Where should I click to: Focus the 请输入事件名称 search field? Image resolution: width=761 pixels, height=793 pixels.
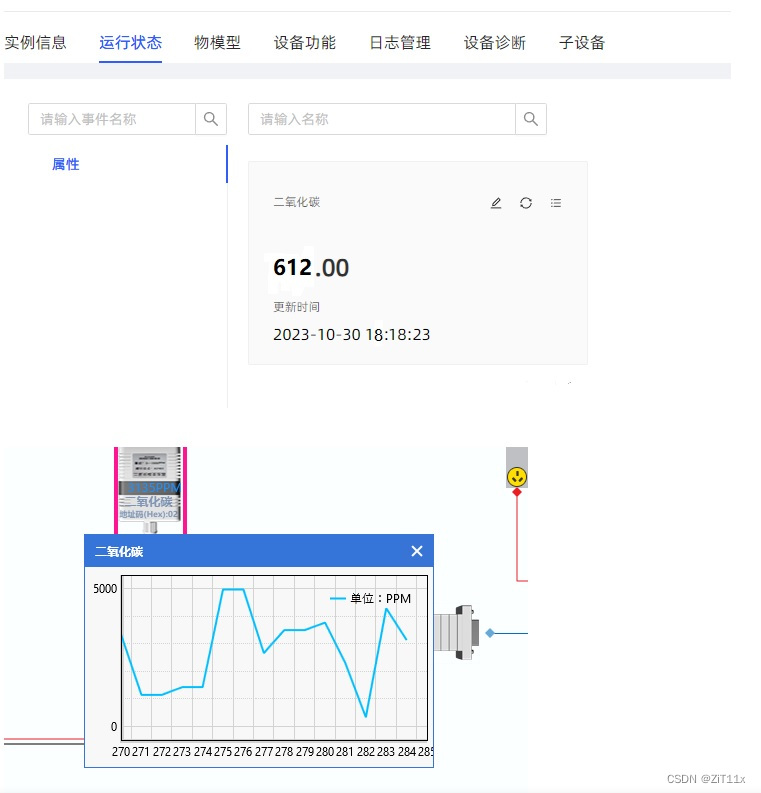click(x=112, y=119)
